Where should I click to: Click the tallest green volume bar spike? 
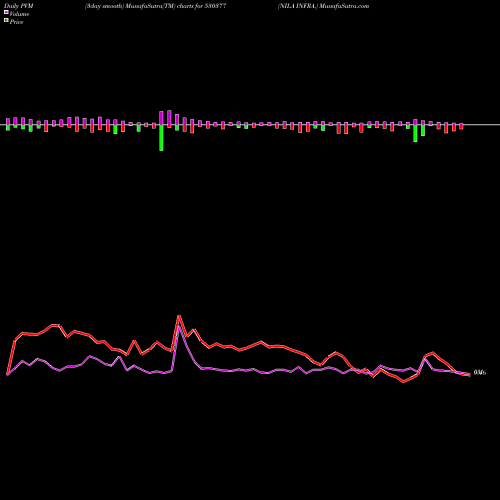(x=161, y=138)
